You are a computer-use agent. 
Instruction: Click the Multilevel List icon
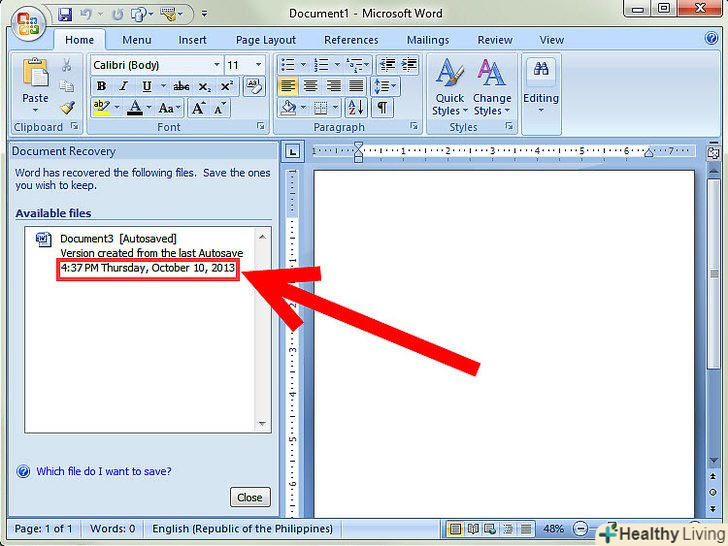point(355,65)
